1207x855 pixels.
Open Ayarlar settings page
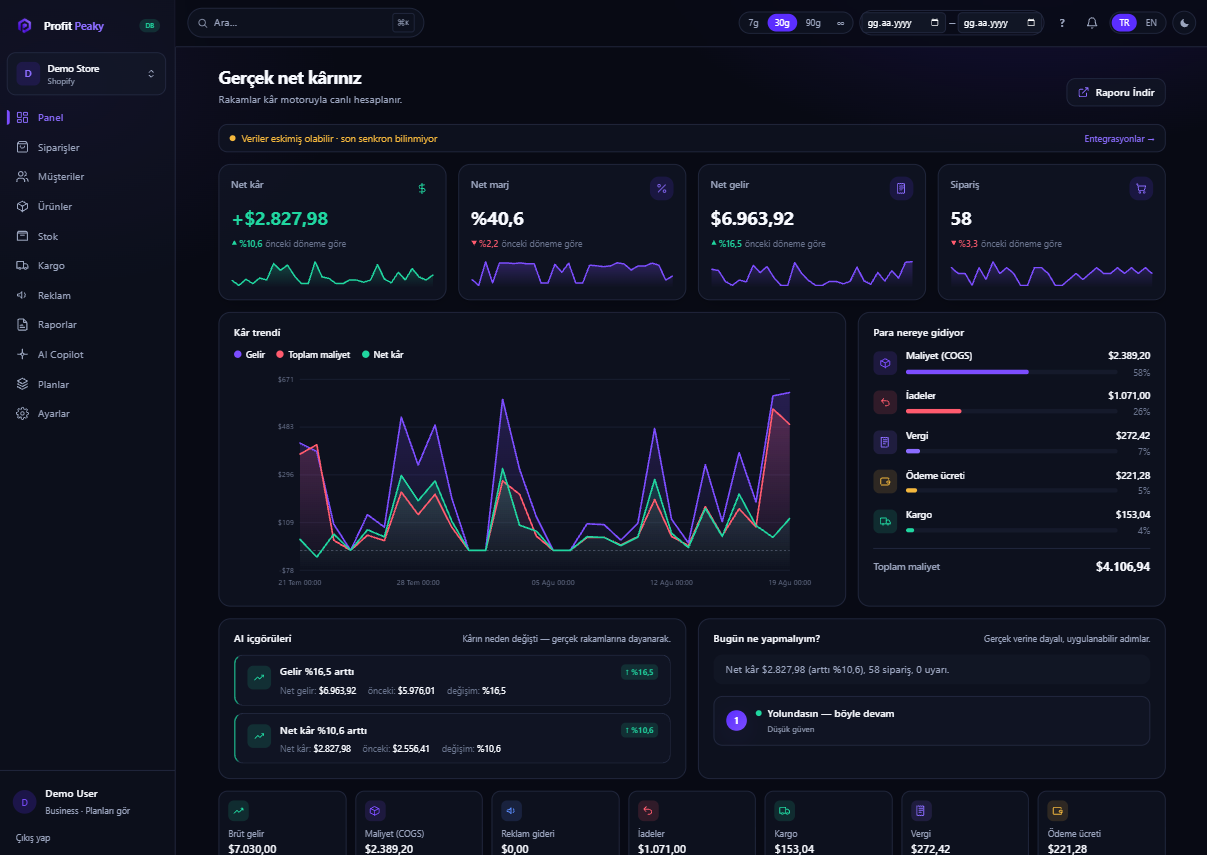point(88,413)
